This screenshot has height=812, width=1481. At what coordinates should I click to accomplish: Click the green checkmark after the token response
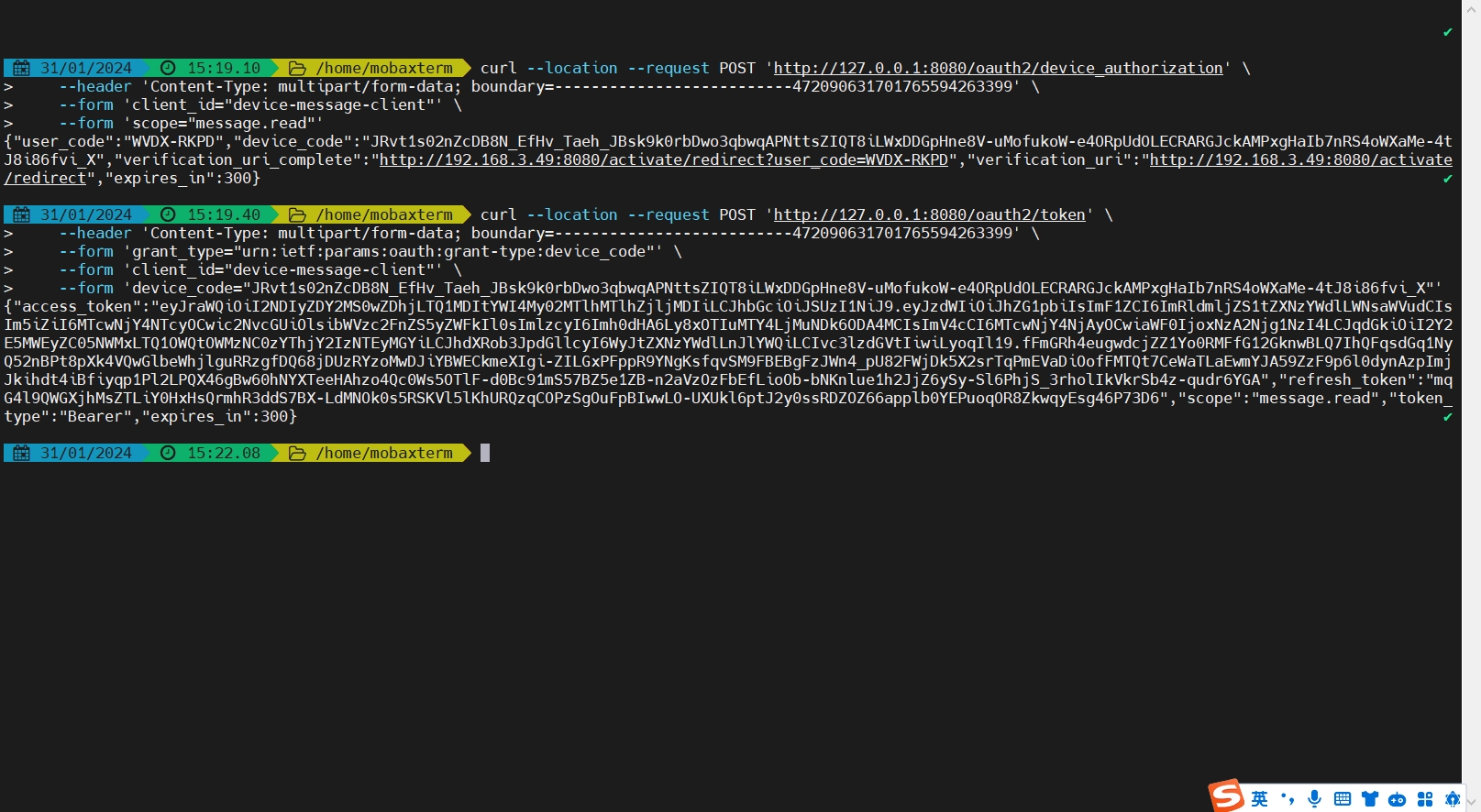point(1447,417)
